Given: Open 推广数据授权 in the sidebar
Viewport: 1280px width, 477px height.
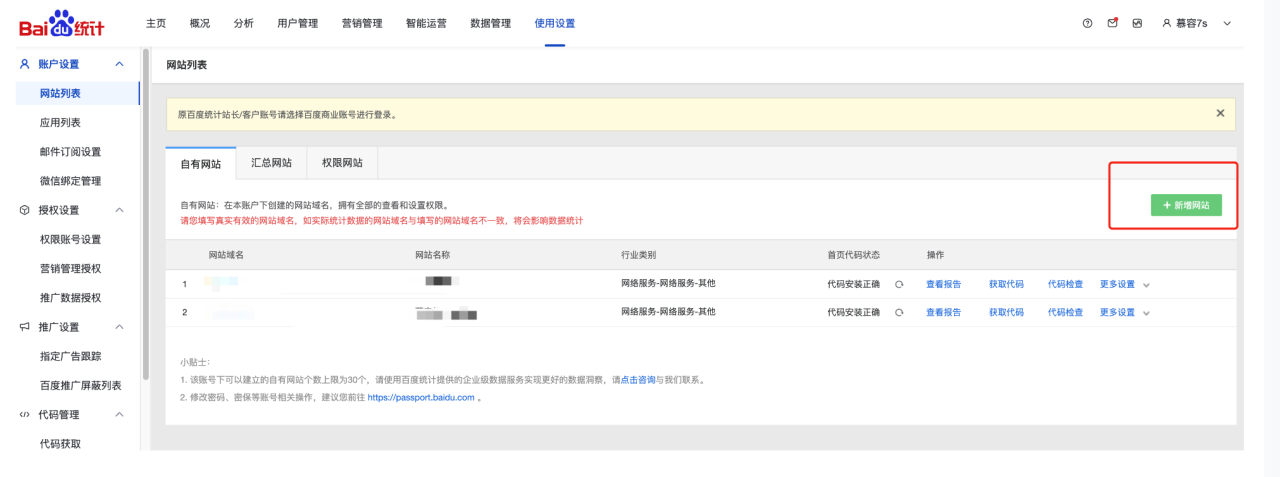Looking at the screenshot, I should (x=70, y=298).
